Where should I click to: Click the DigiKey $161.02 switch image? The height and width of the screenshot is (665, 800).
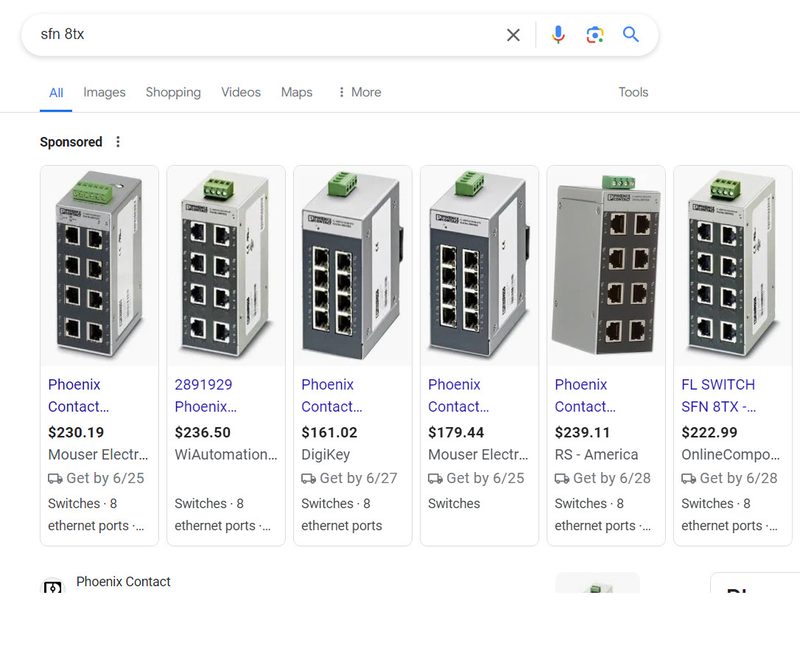(353, 266)
